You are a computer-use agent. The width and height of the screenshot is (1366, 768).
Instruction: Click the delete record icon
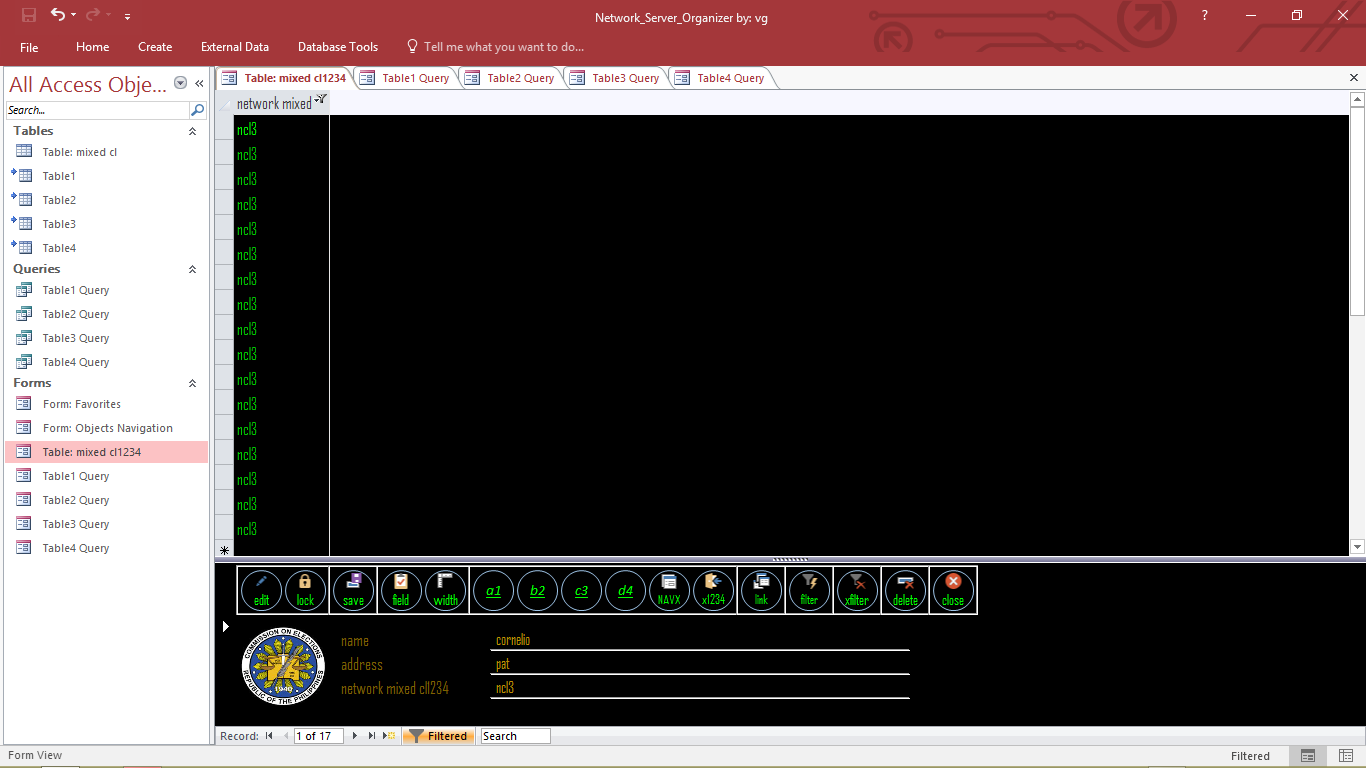pos(905,590)
